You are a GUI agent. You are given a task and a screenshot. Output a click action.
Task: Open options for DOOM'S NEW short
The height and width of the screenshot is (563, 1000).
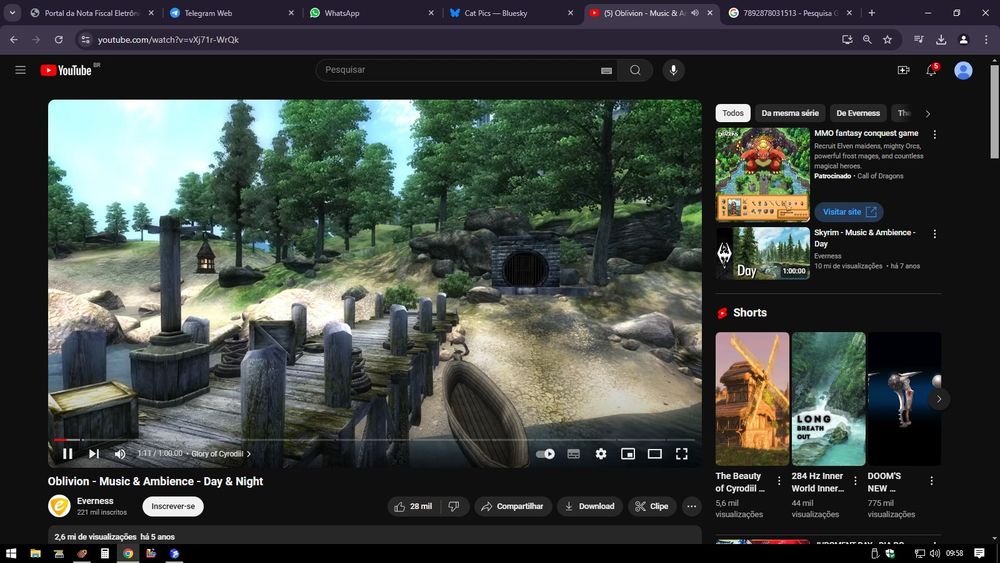tap(931, 481)
